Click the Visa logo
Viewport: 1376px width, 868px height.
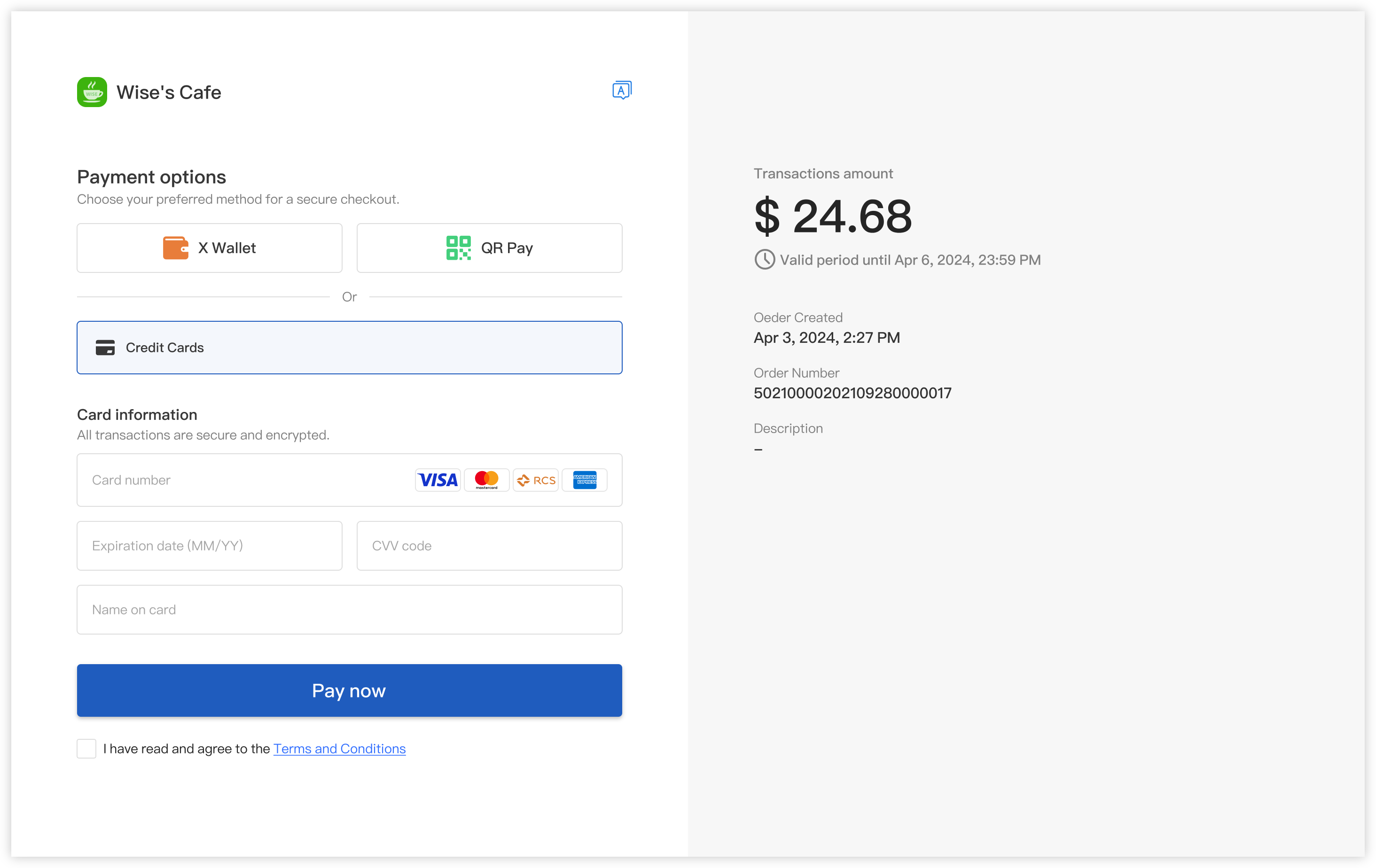[x=438, y=480]
